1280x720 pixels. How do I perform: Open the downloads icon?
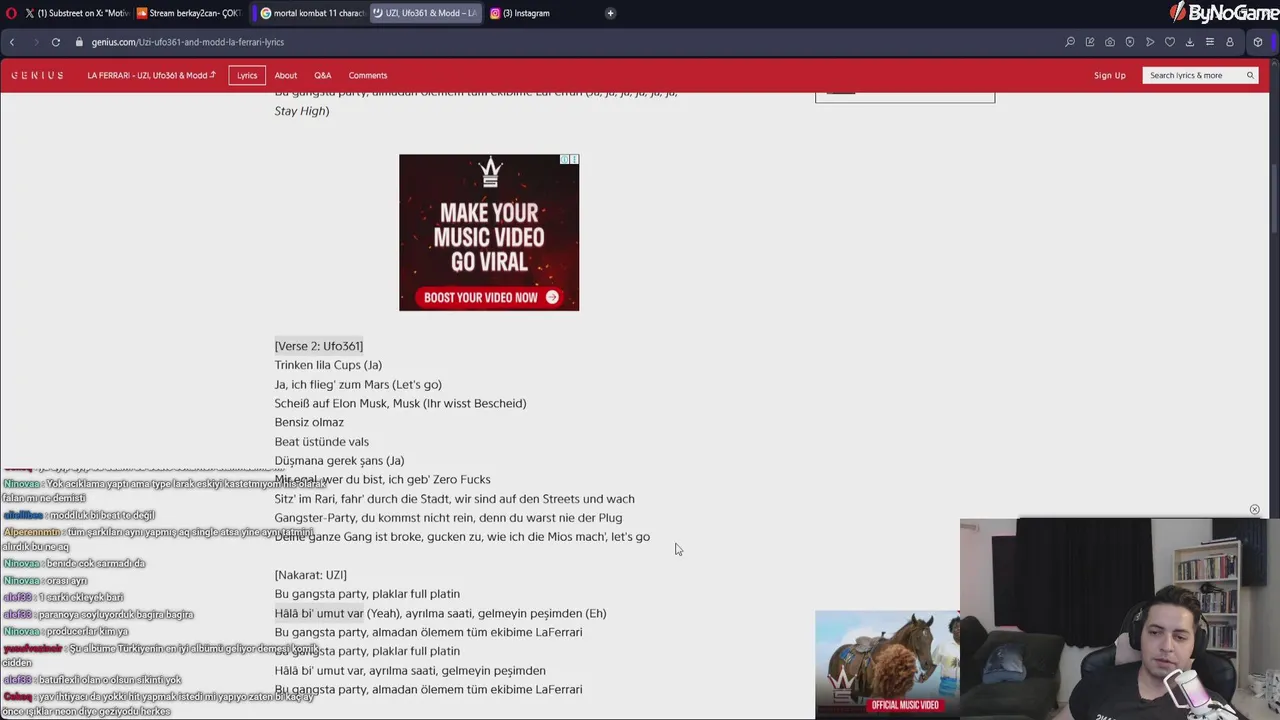[1190, 42]
